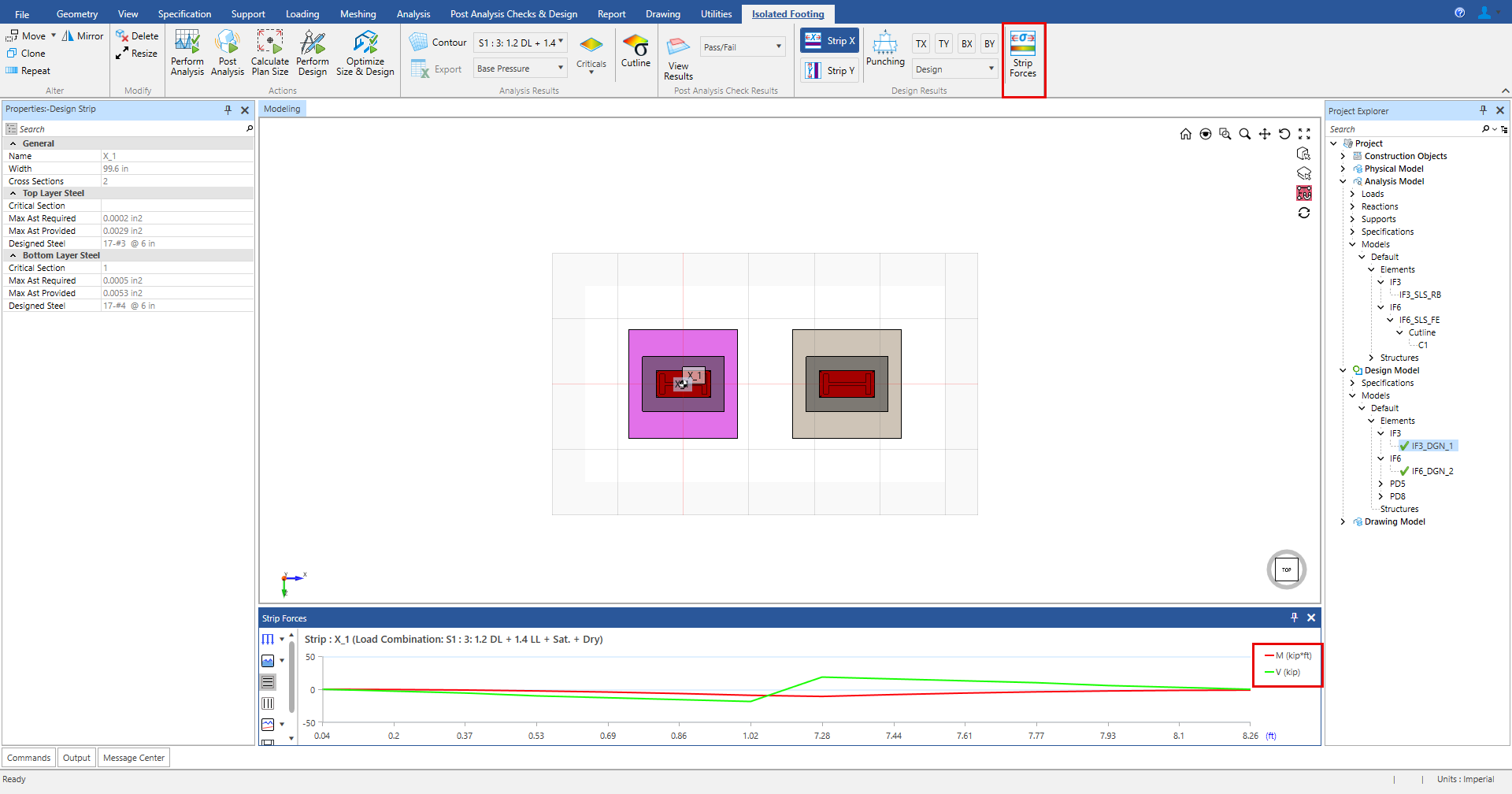
Task: Click the refresh view icon in viewport
Action: (1304, 213)
